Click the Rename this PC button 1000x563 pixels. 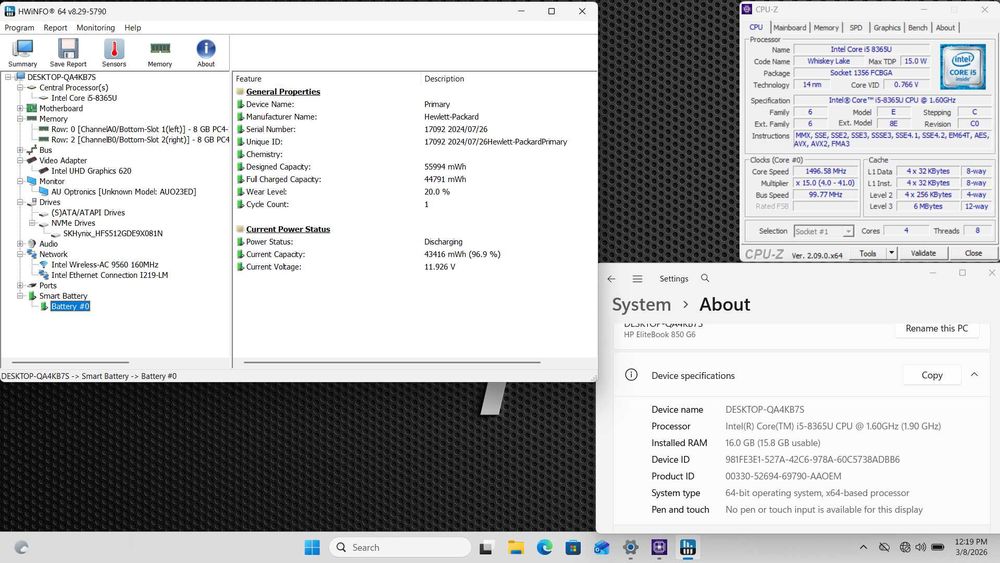(936, 328)
